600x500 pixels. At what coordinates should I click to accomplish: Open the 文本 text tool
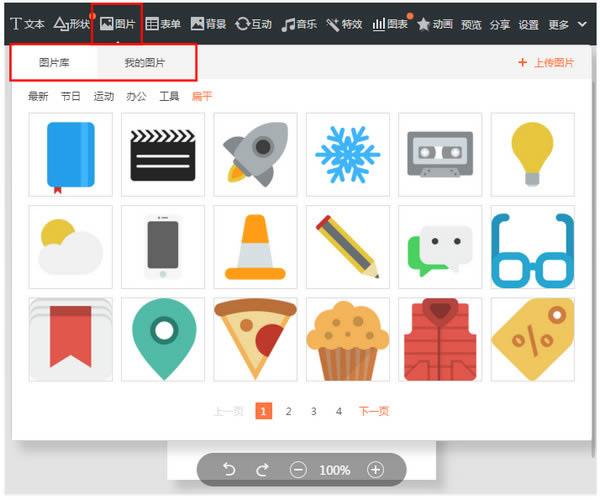click(x=27, y=23)
